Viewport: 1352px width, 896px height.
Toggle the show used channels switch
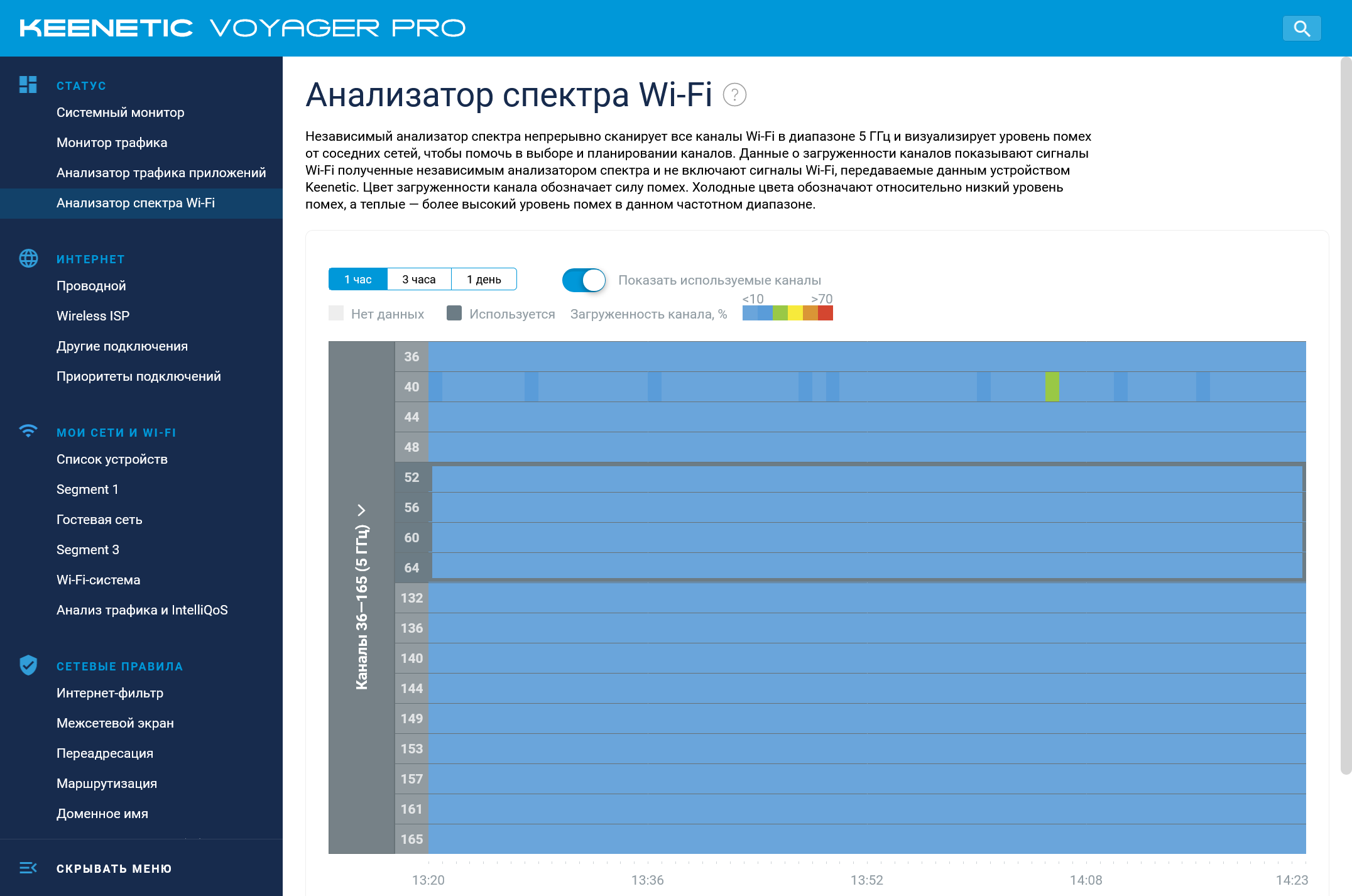click(584, 280)
